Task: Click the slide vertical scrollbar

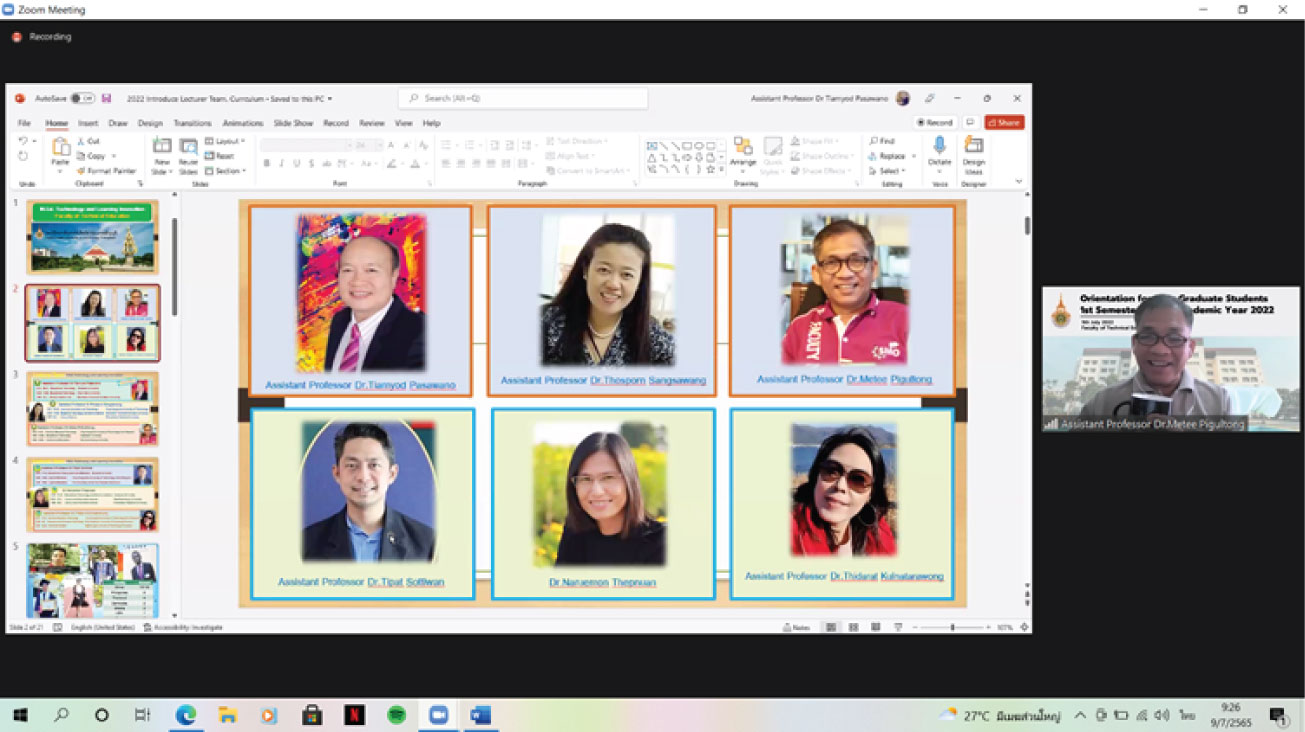Action: pos(1027,225)
